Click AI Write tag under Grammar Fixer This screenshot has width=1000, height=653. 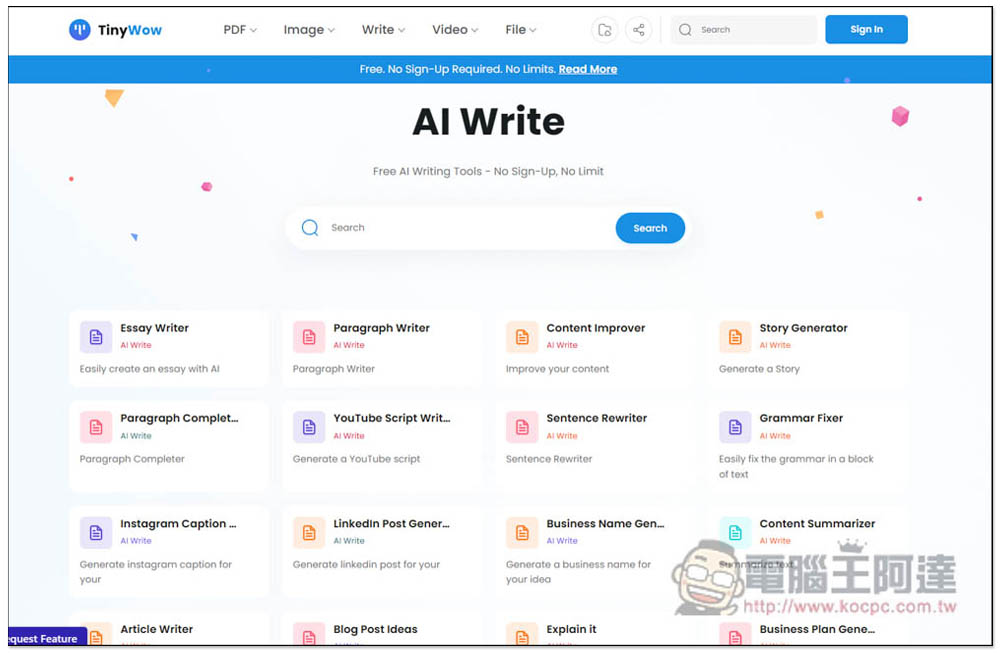pos(775,436)
